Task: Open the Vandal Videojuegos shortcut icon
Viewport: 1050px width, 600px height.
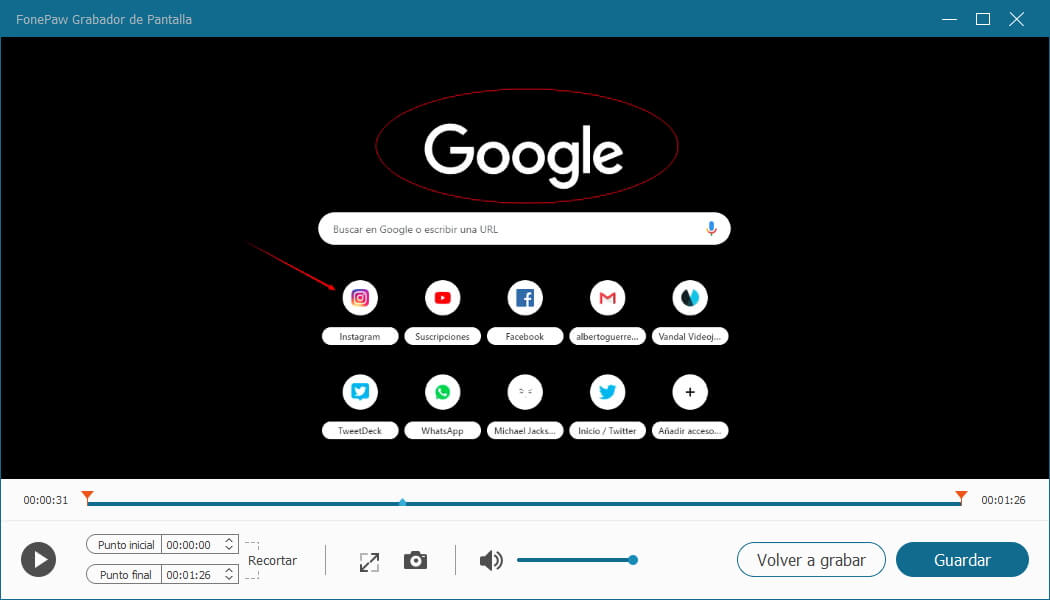Action: (690, 297)
